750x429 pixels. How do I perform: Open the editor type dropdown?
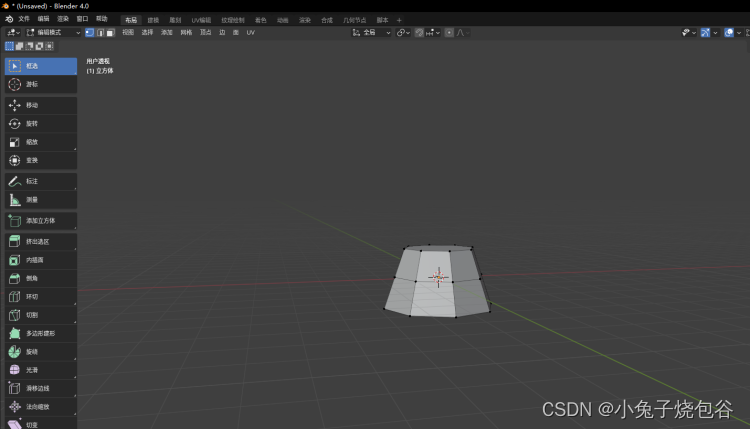click(x=13, y=33)
